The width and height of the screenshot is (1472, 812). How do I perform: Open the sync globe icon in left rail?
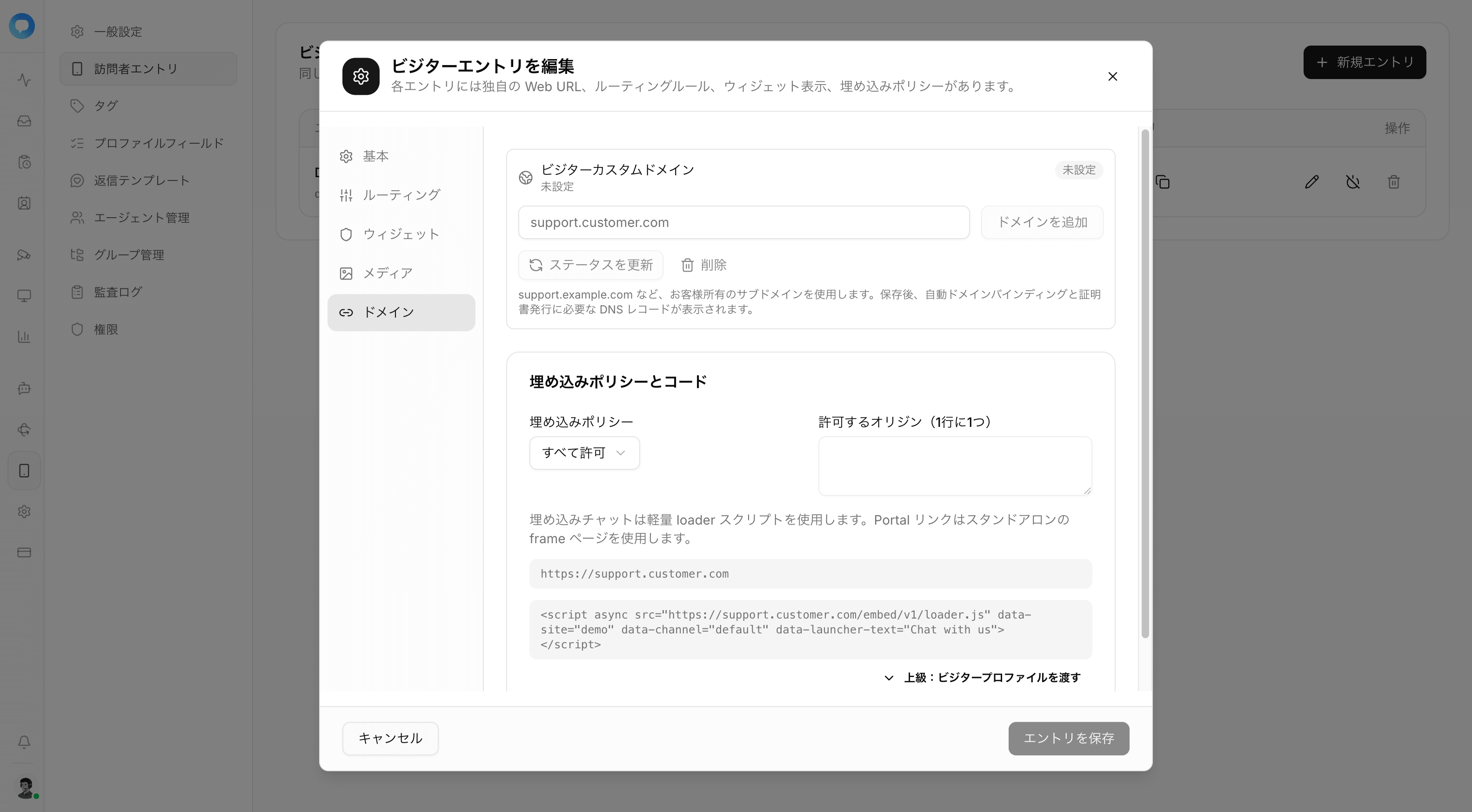24,429
